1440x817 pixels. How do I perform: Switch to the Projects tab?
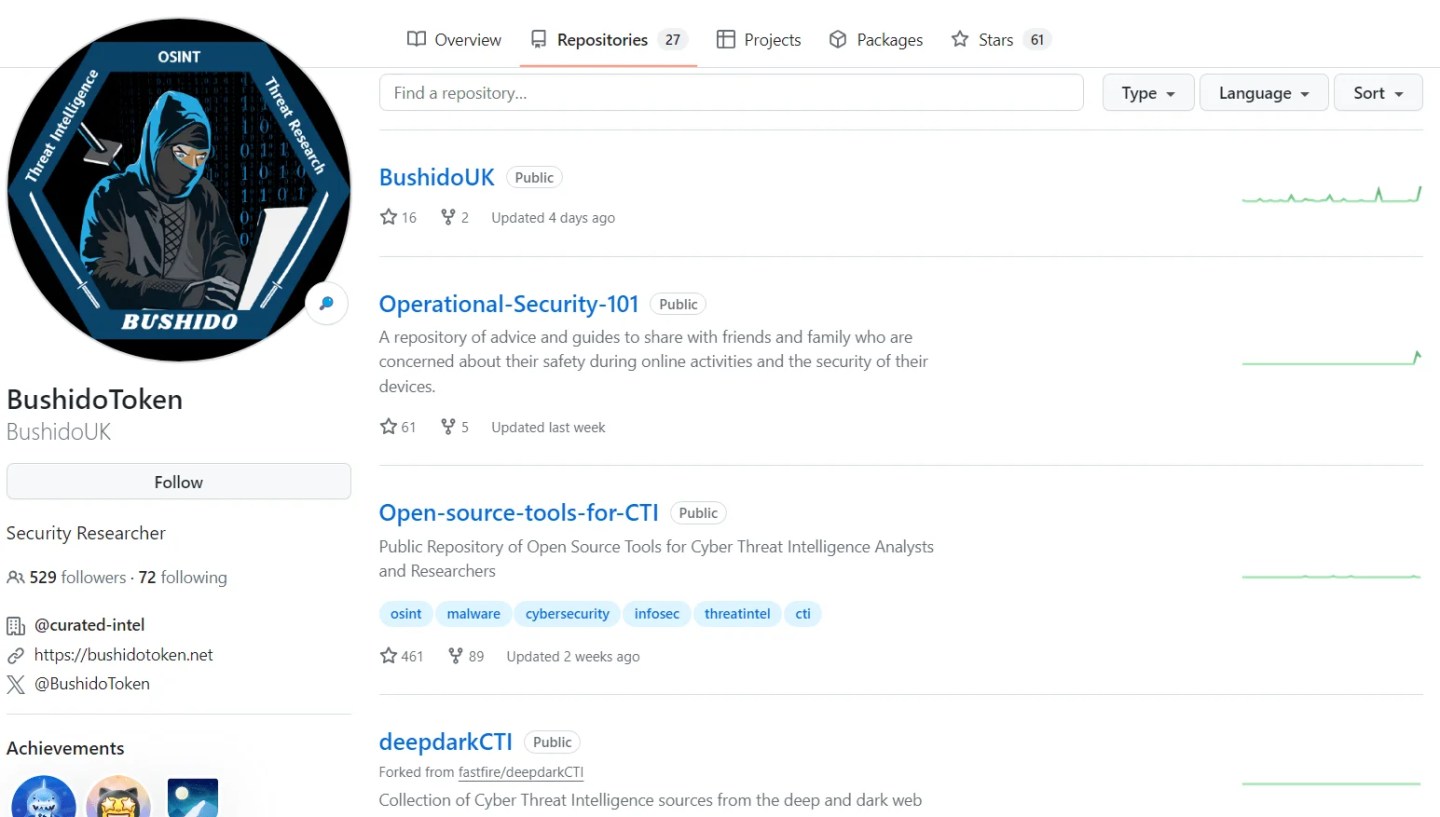pyautogui.click(x=759, y=40)
